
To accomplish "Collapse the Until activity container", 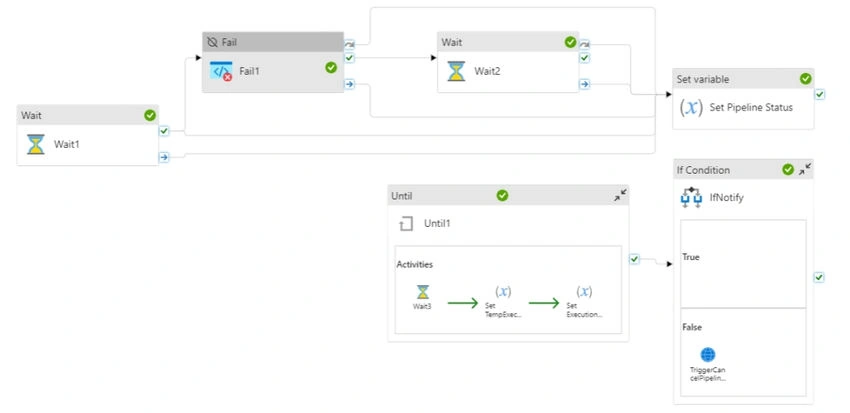I will (620, 196).
